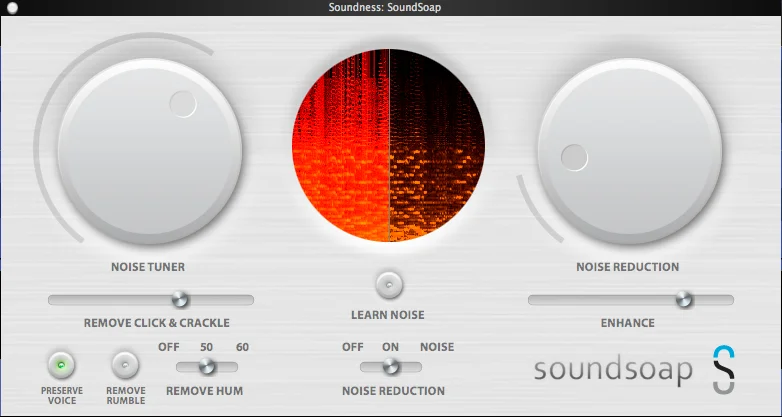The image size is (782, 417).
Task: Click the NOISE TUNER label
Action: [148, 267]
